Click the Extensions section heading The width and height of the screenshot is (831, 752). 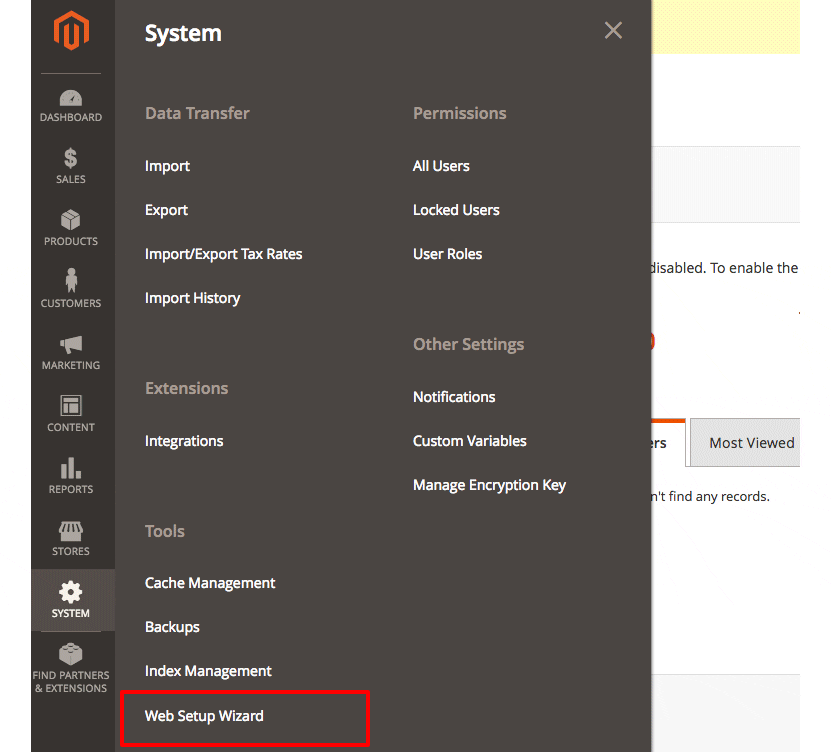[187, 388]
